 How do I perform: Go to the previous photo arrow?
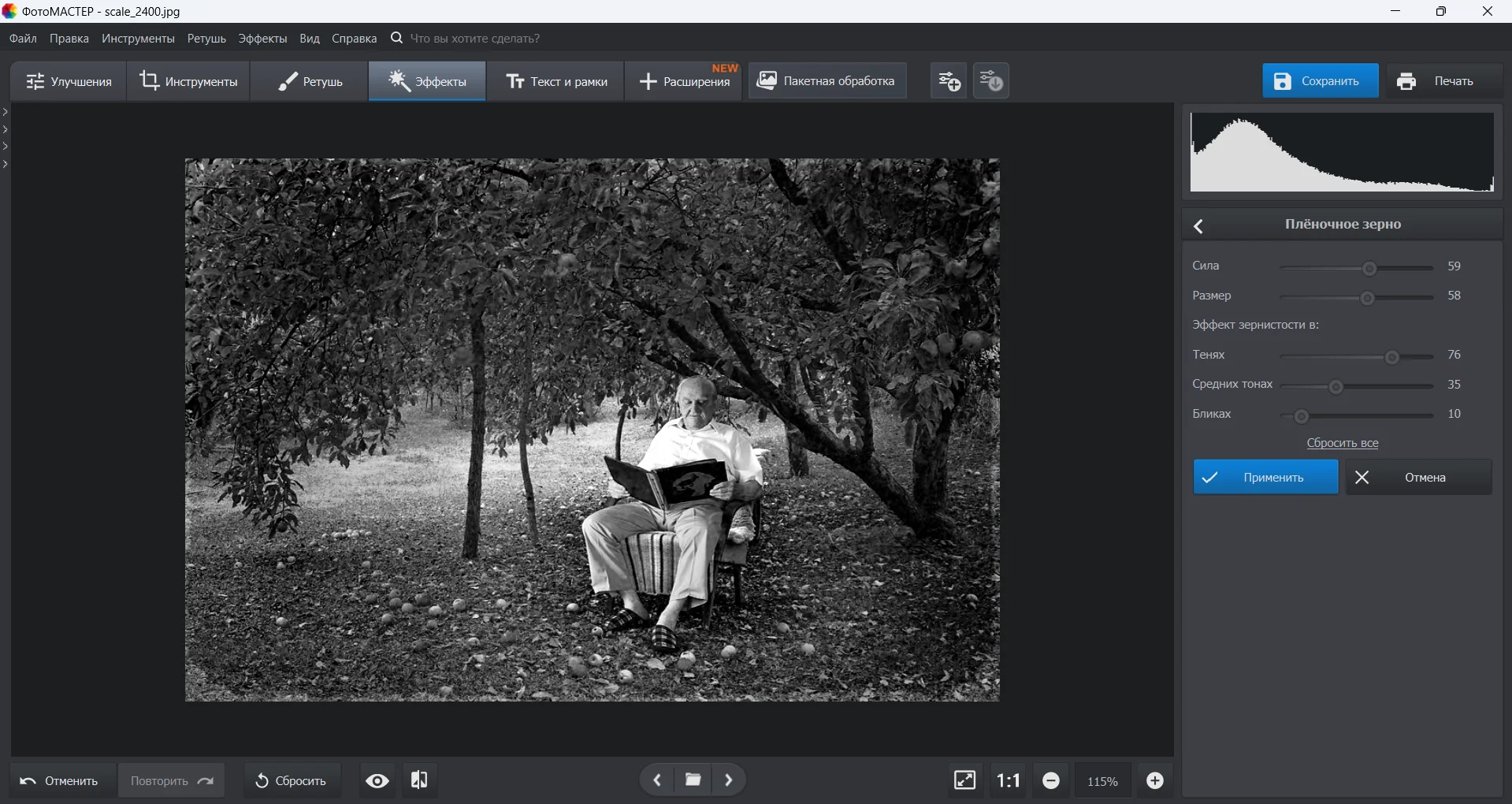coord(656,780)
